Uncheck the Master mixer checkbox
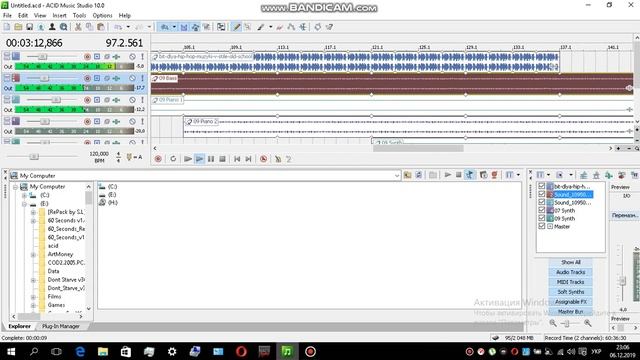This screenshot has width=640, height=360. click(542, 226)
